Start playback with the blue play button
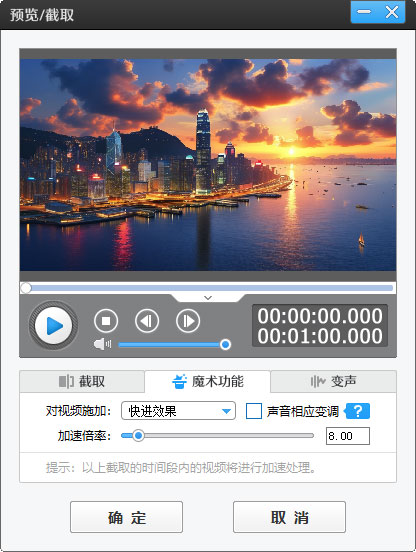 53,325
